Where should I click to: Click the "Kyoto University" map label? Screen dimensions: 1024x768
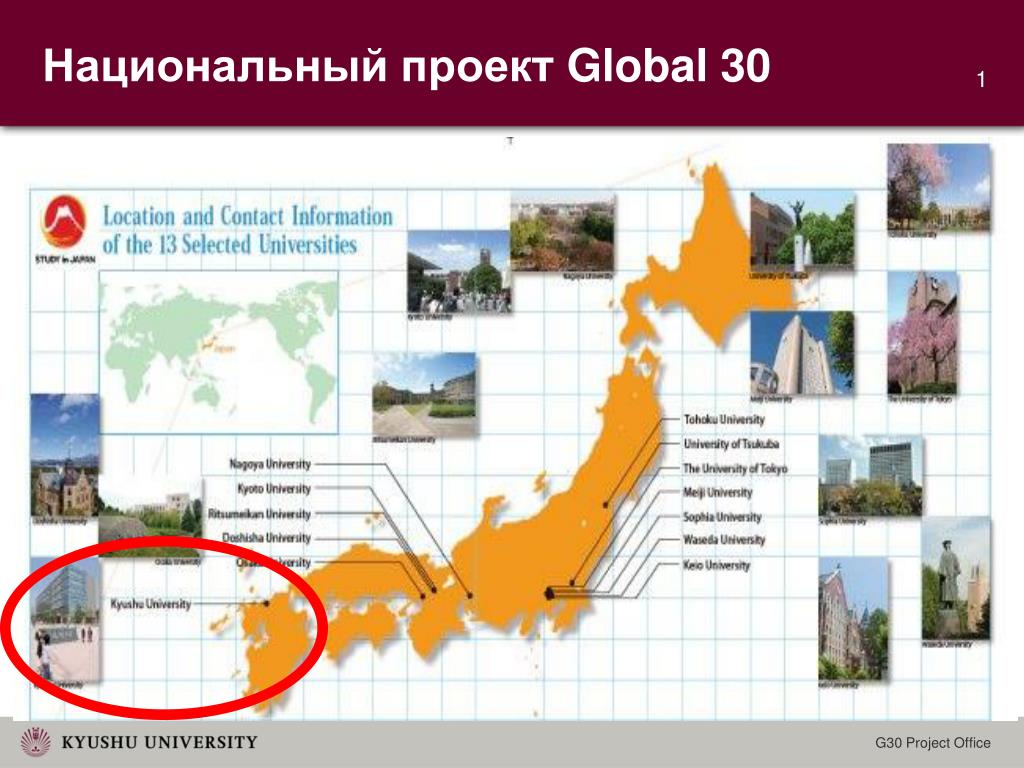click(274, 489)
